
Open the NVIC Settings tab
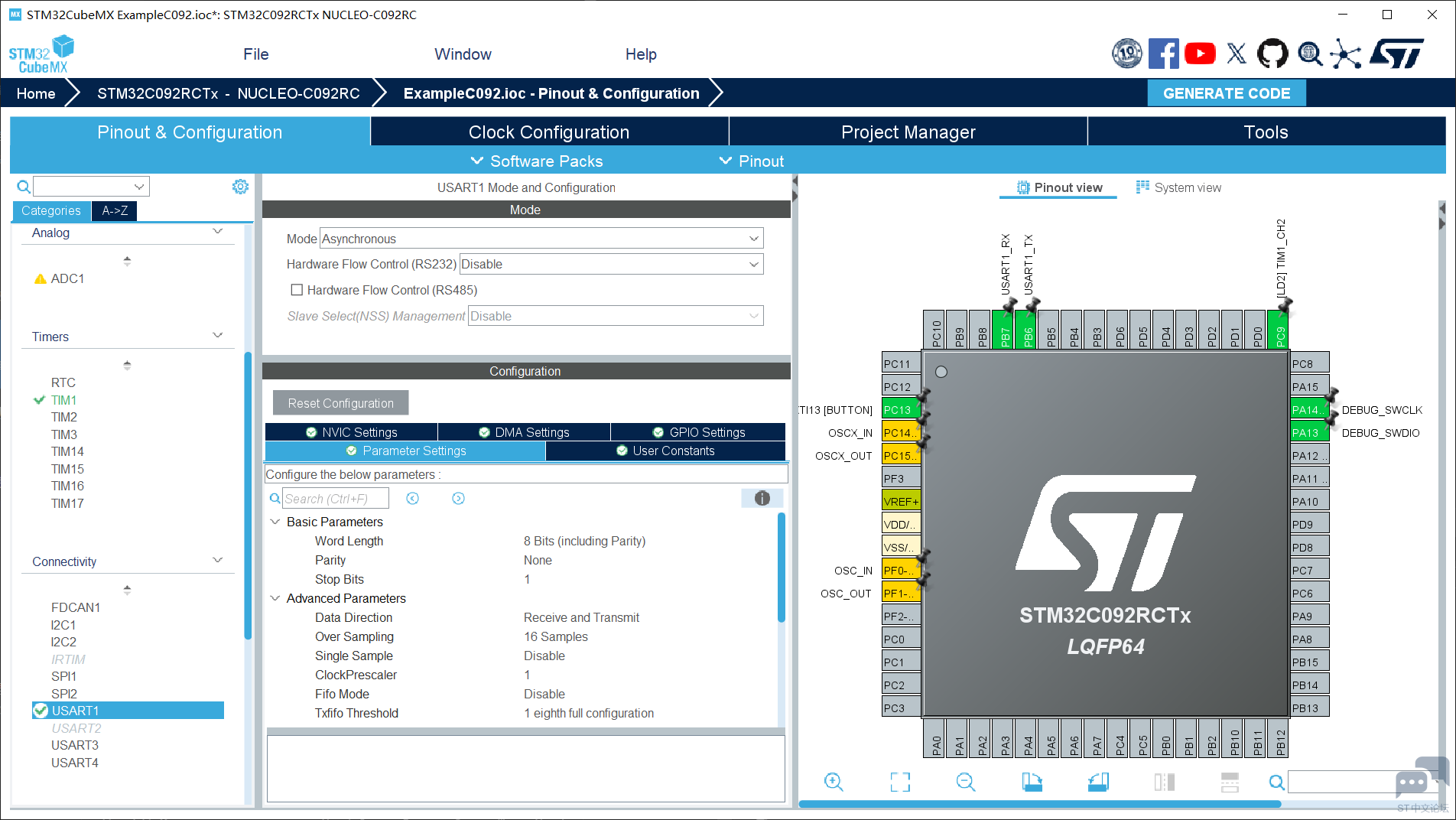pyautogui.click(x=352, y=432)
